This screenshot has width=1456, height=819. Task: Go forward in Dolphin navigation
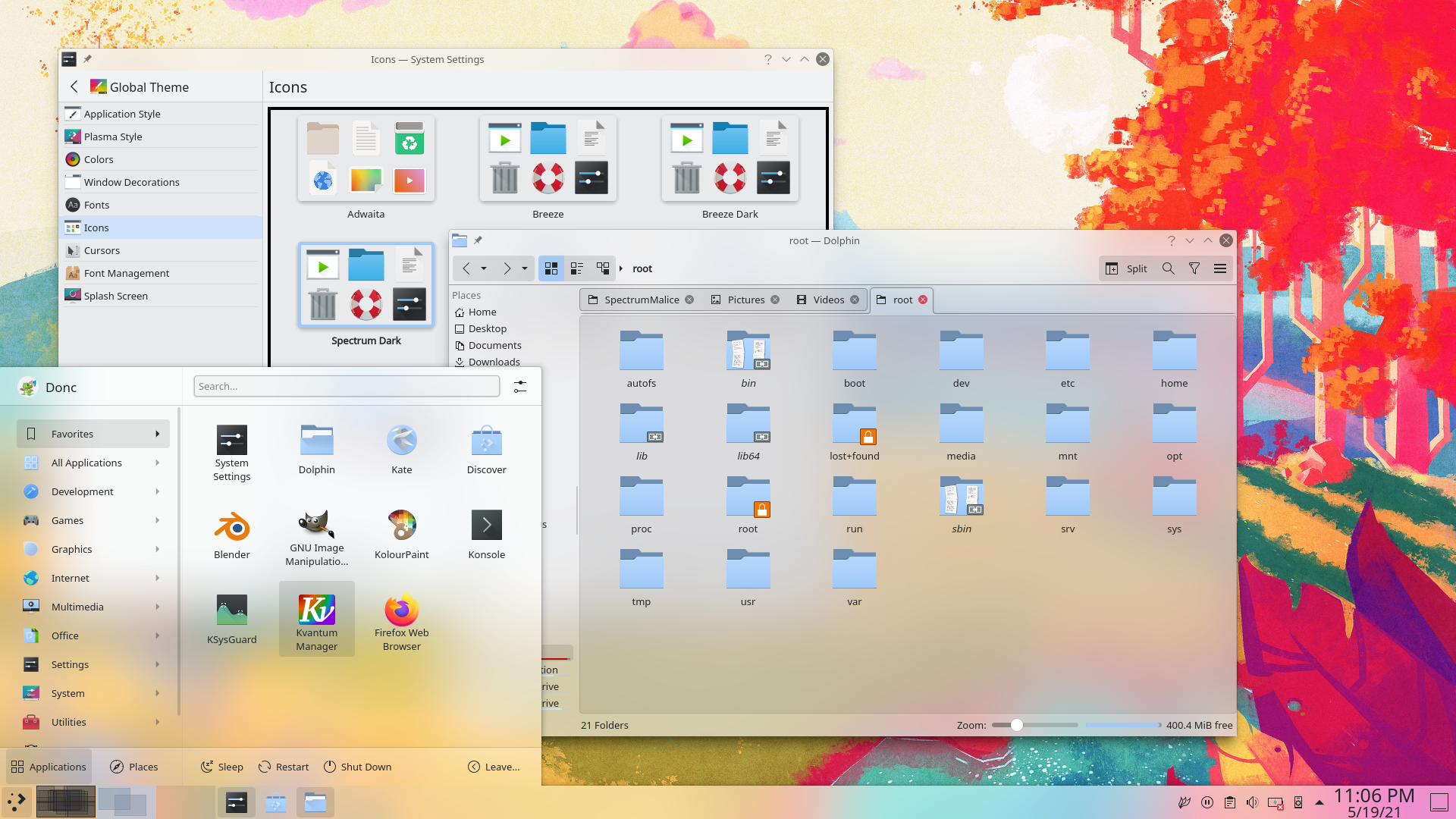(x=507, y=268)
